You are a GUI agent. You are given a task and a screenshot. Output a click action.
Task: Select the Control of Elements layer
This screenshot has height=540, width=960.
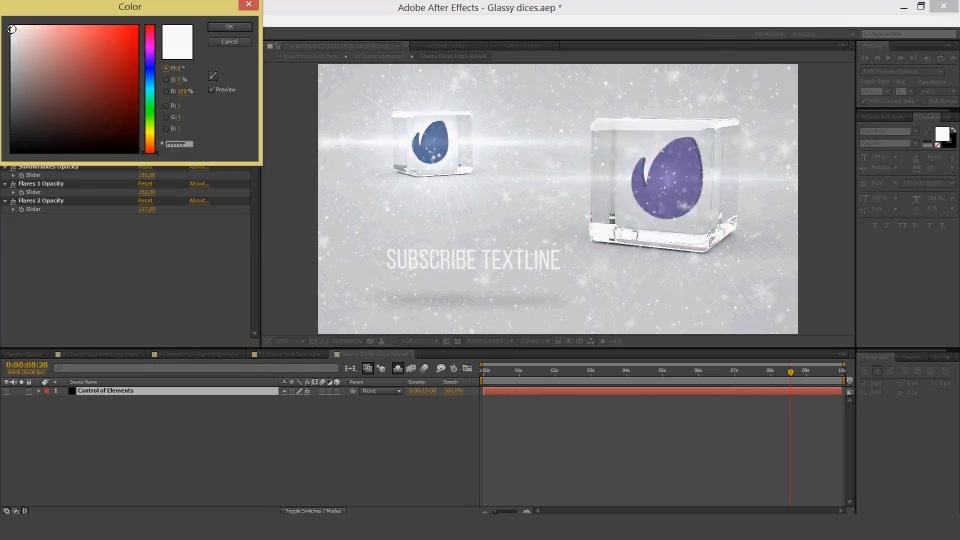tap(176, 391)
